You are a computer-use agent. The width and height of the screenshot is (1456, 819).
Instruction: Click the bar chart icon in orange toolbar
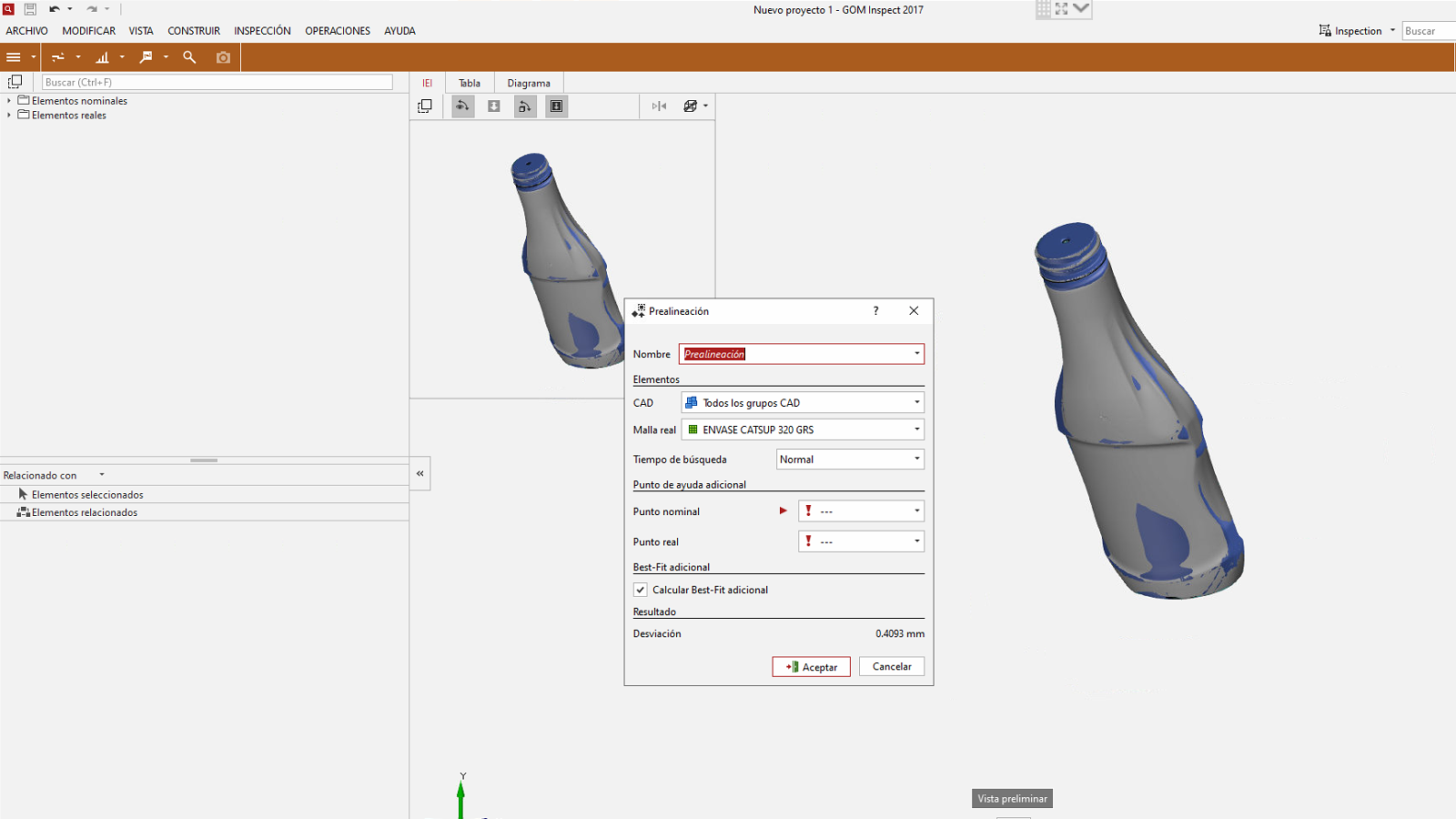click(102, 57)
